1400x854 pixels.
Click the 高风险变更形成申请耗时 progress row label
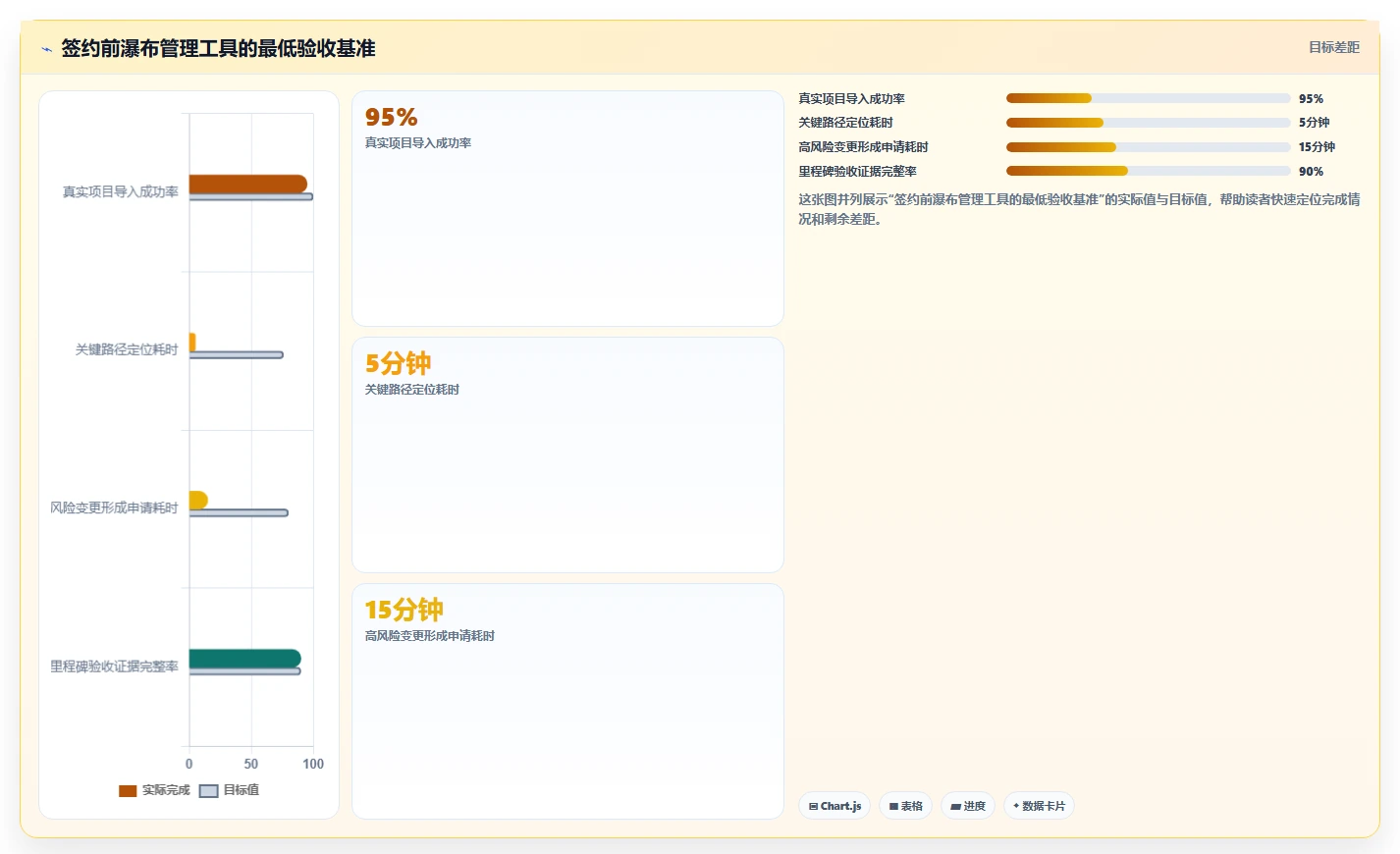[863, 147]
